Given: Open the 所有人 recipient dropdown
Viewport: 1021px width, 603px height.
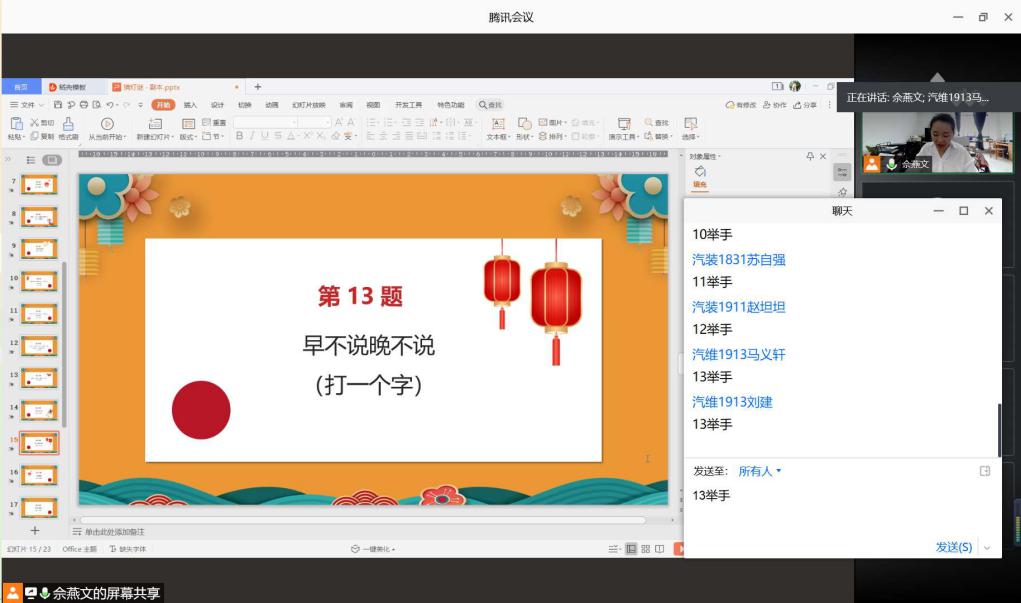Looking at the screenshot, I should [x=759, y=471].
